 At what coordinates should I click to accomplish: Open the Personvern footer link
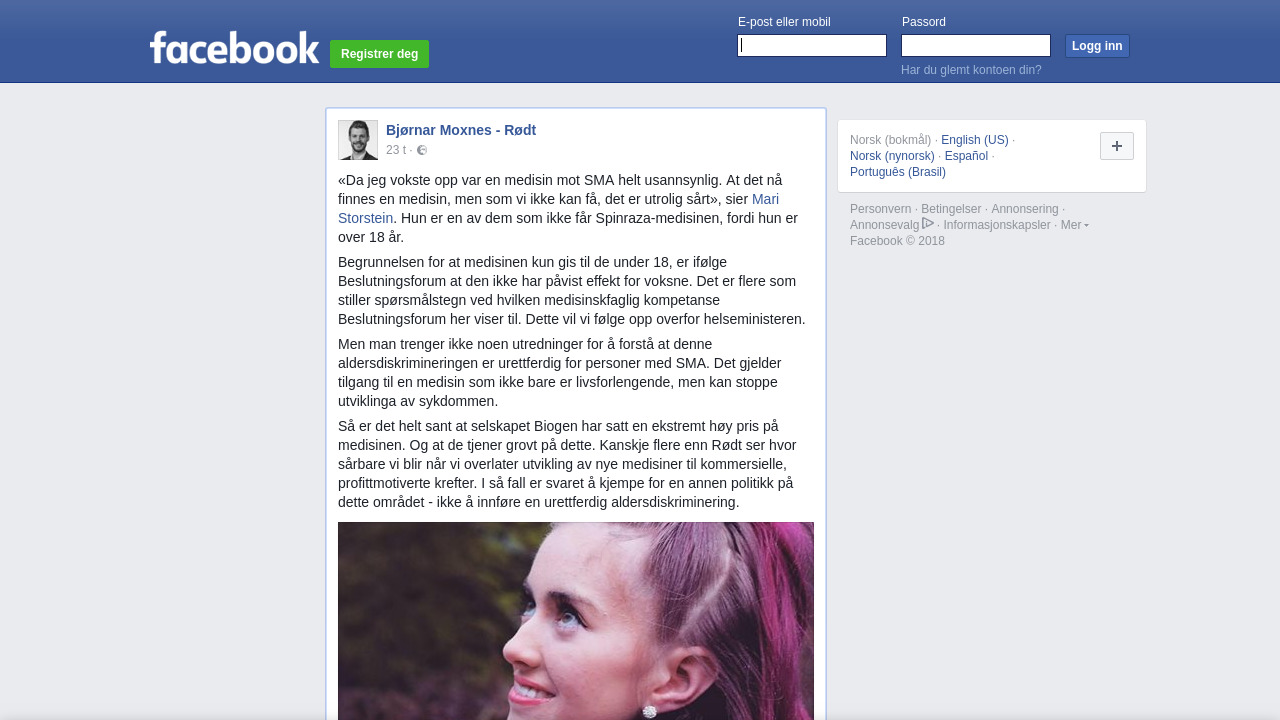[881, 209]
